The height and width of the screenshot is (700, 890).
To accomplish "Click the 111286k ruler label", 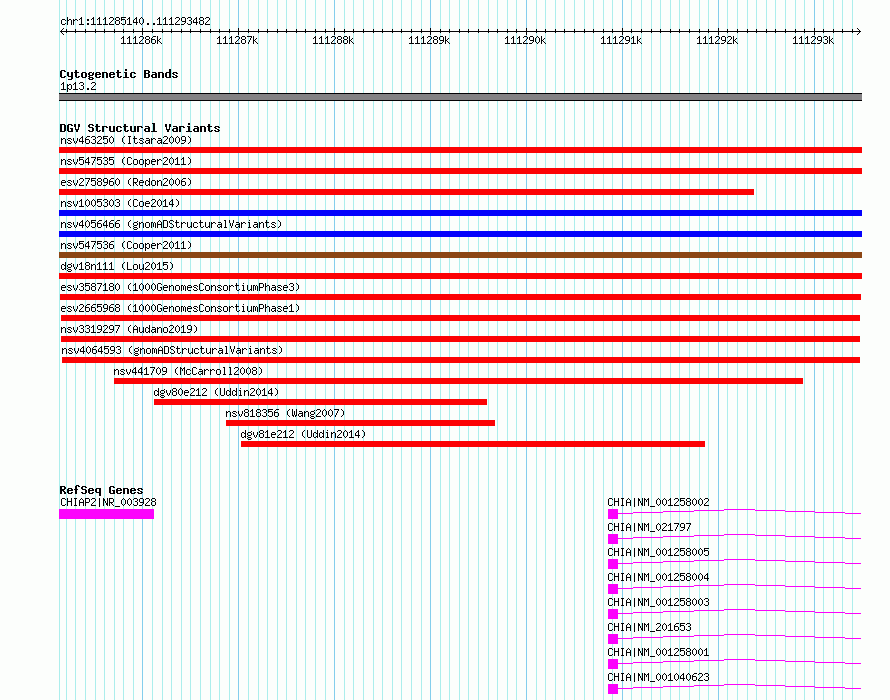I will click(141, 40).
